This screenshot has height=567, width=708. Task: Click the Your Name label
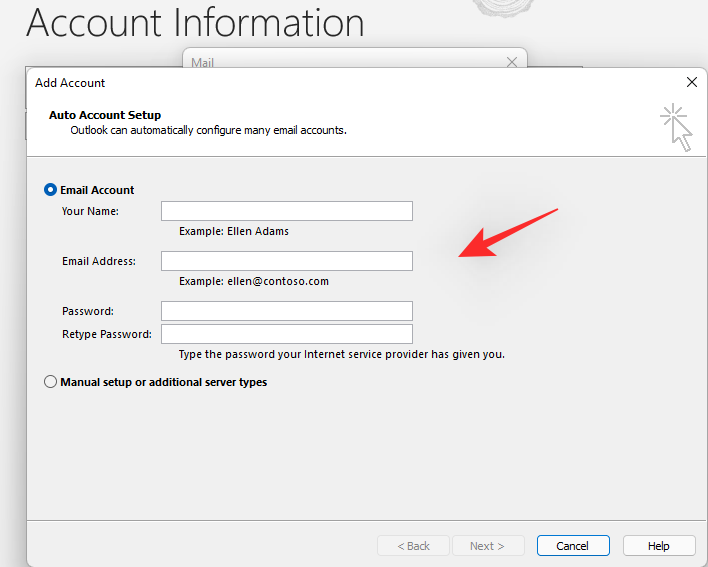point(90,211)
